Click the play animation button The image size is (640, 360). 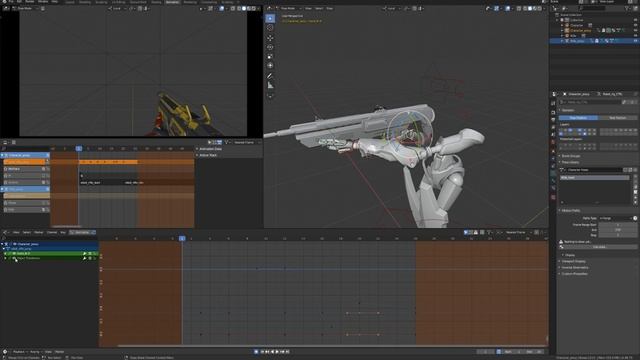point(277,351)
